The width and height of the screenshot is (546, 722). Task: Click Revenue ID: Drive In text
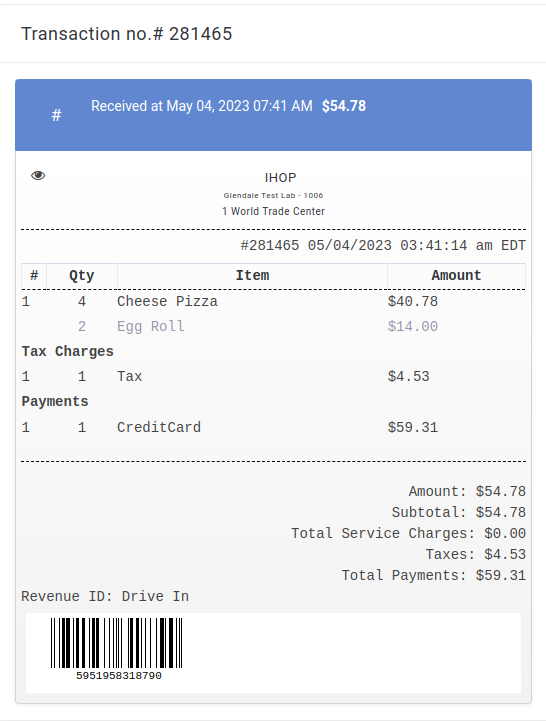click(x=105, y=597)
